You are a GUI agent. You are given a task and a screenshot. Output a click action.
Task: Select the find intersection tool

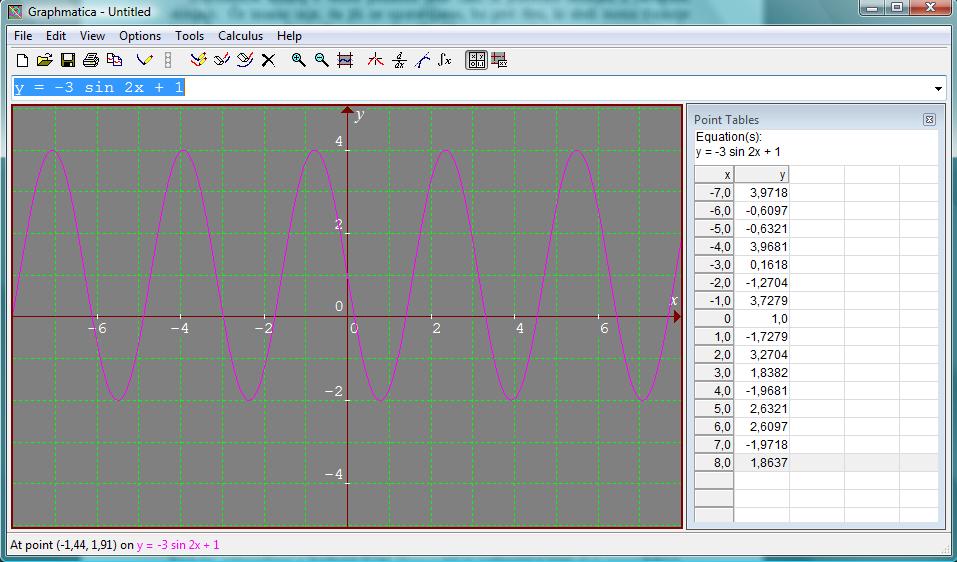tap(375, 60)
